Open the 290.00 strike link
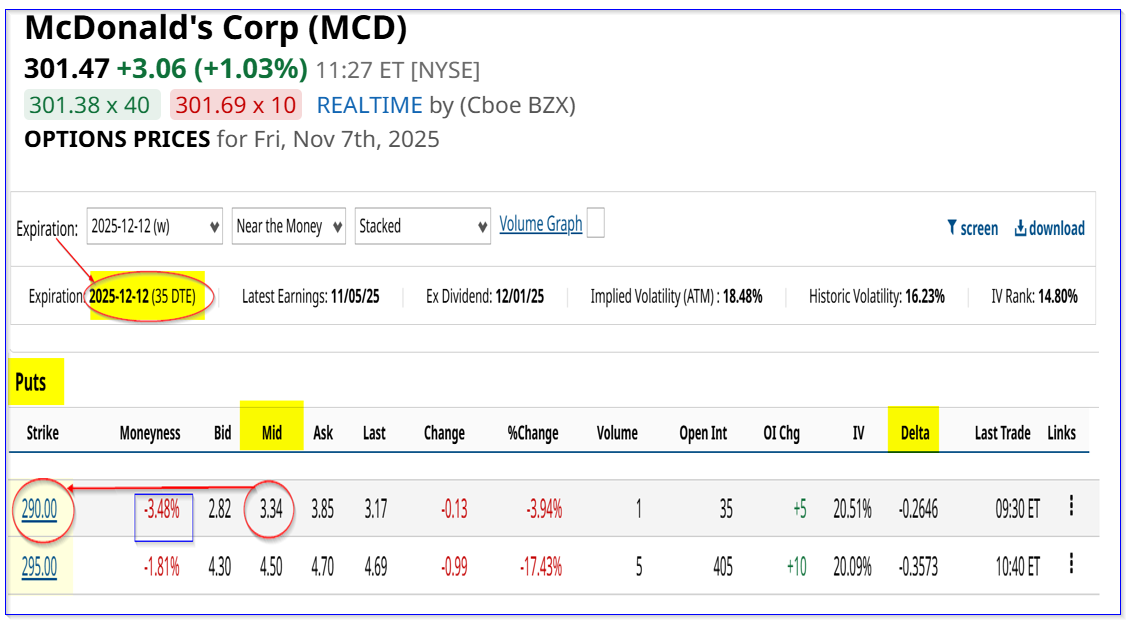Viewport: 1133px width, 622px height. (39, 509)
